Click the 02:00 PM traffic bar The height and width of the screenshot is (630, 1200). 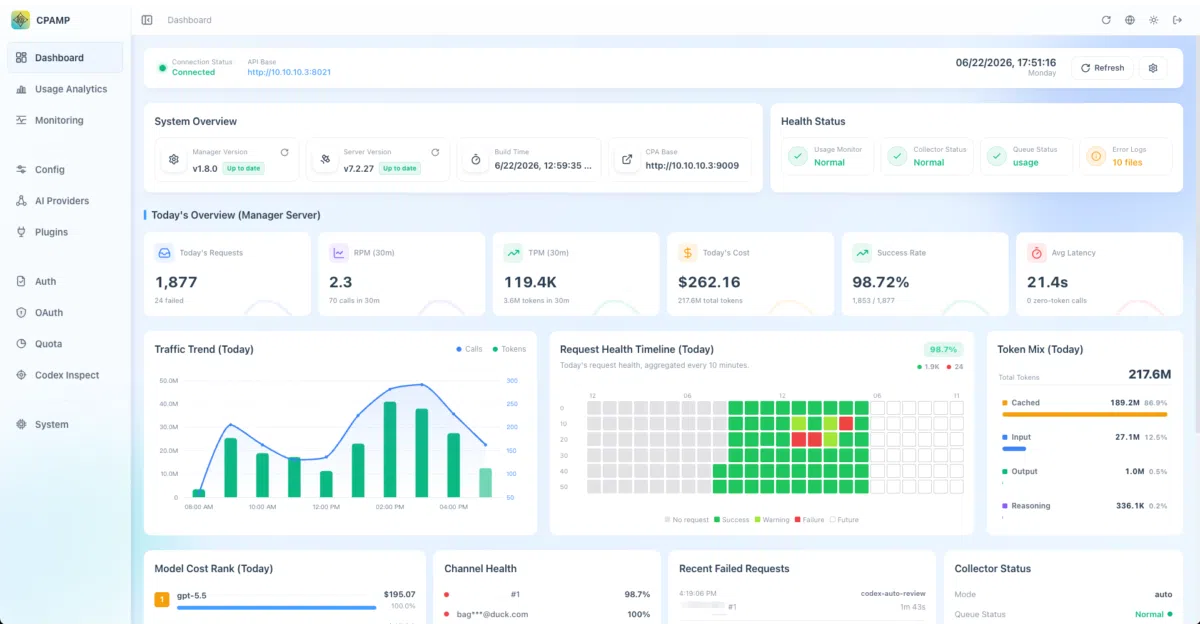(390, 449)
